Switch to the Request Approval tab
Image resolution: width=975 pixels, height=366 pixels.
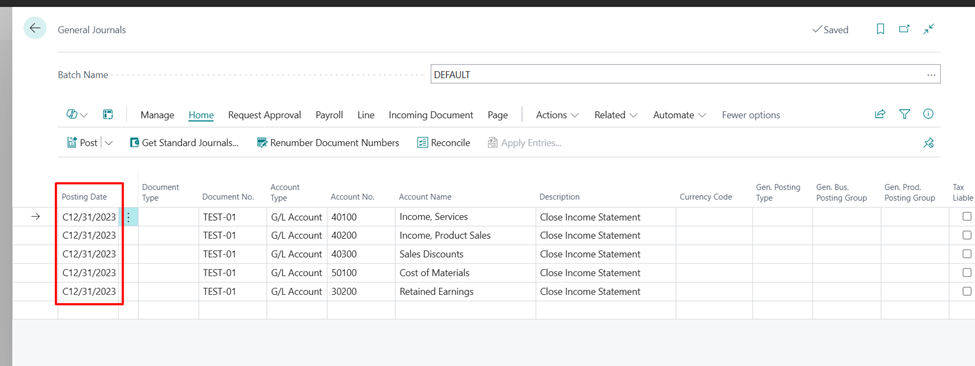coord(264,115)
